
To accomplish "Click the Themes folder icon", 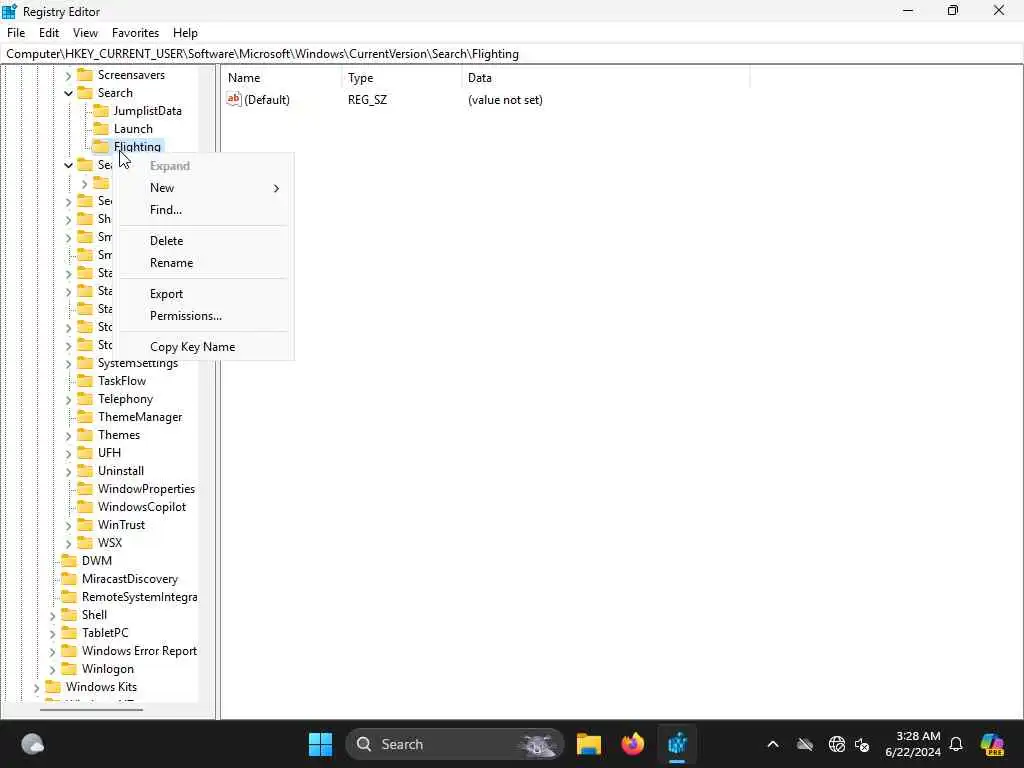I will (x=85, y=434).
